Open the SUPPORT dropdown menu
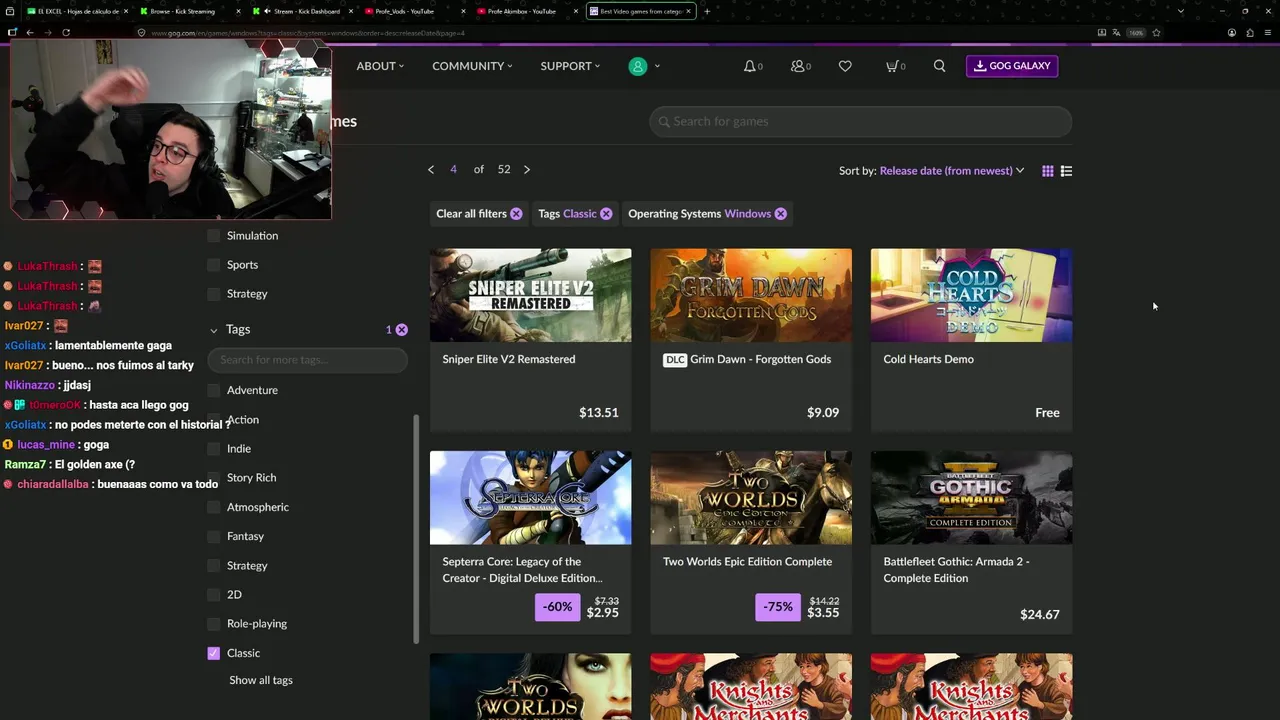 570,66
